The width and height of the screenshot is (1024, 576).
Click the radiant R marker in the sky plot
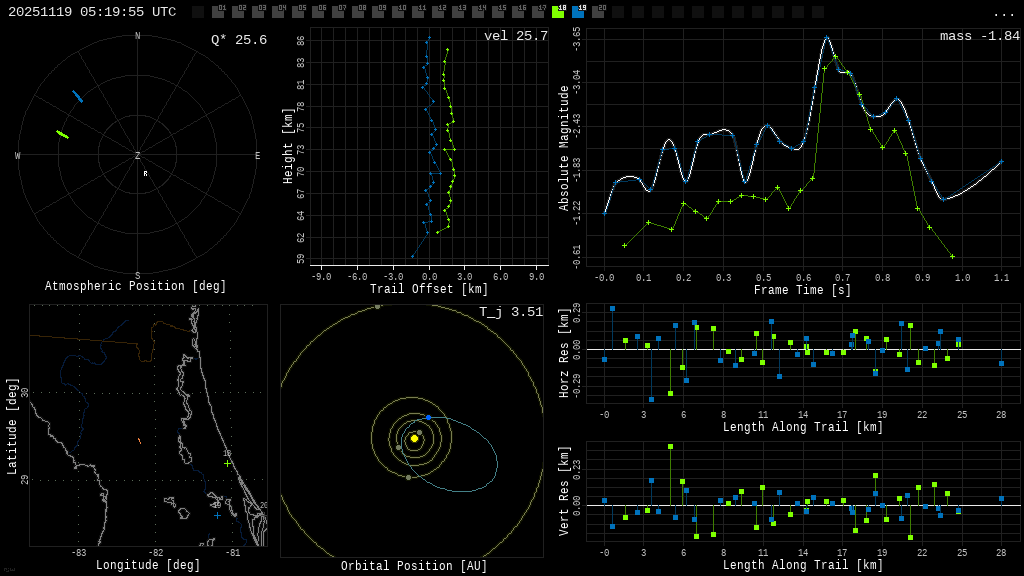[145, 174]
